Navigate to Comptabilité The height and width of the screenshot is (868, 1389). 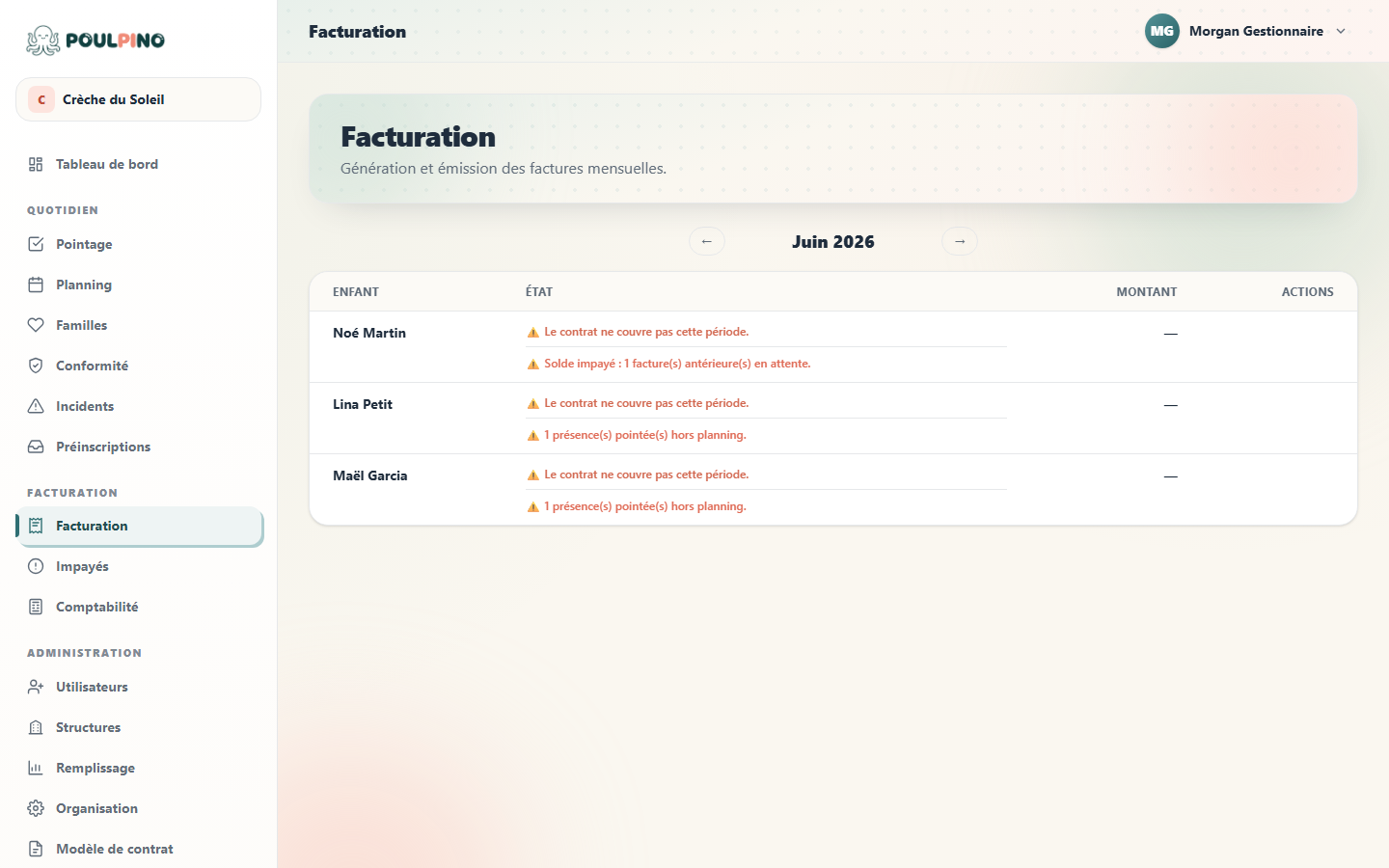[139, 607]
